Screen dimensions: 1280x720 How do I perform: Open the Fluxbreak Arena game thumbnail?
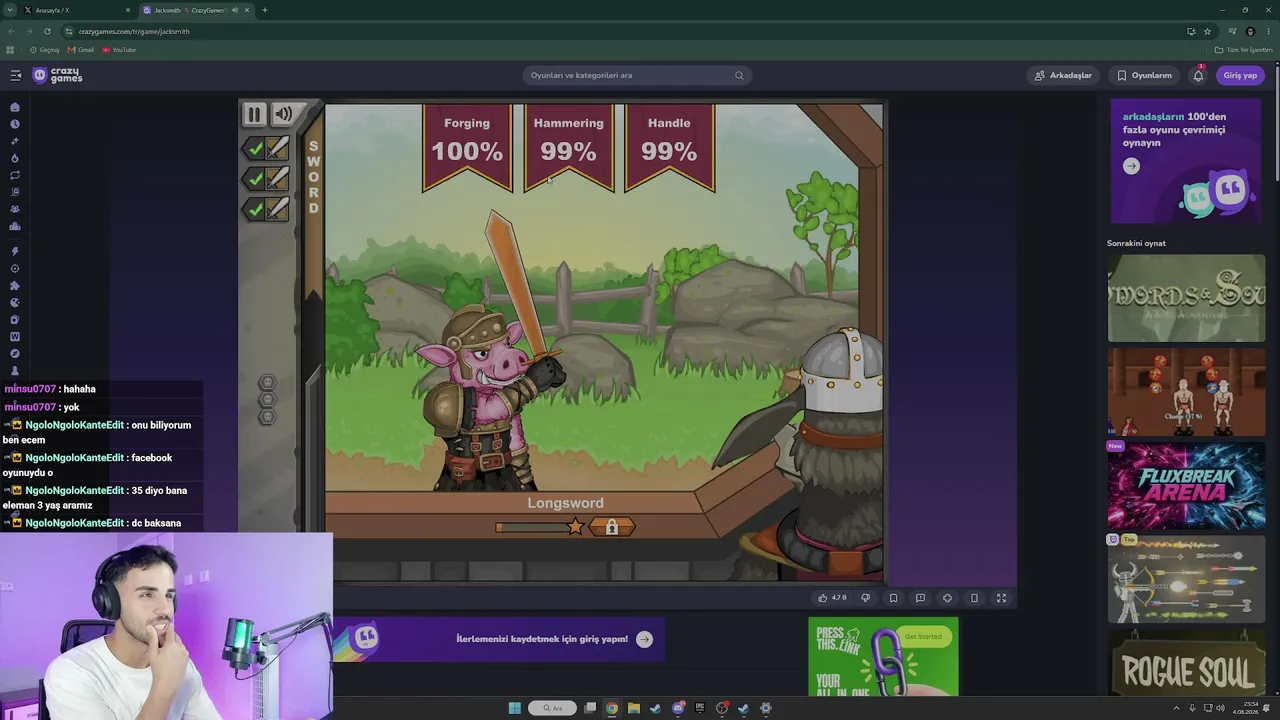point(1186,486)
